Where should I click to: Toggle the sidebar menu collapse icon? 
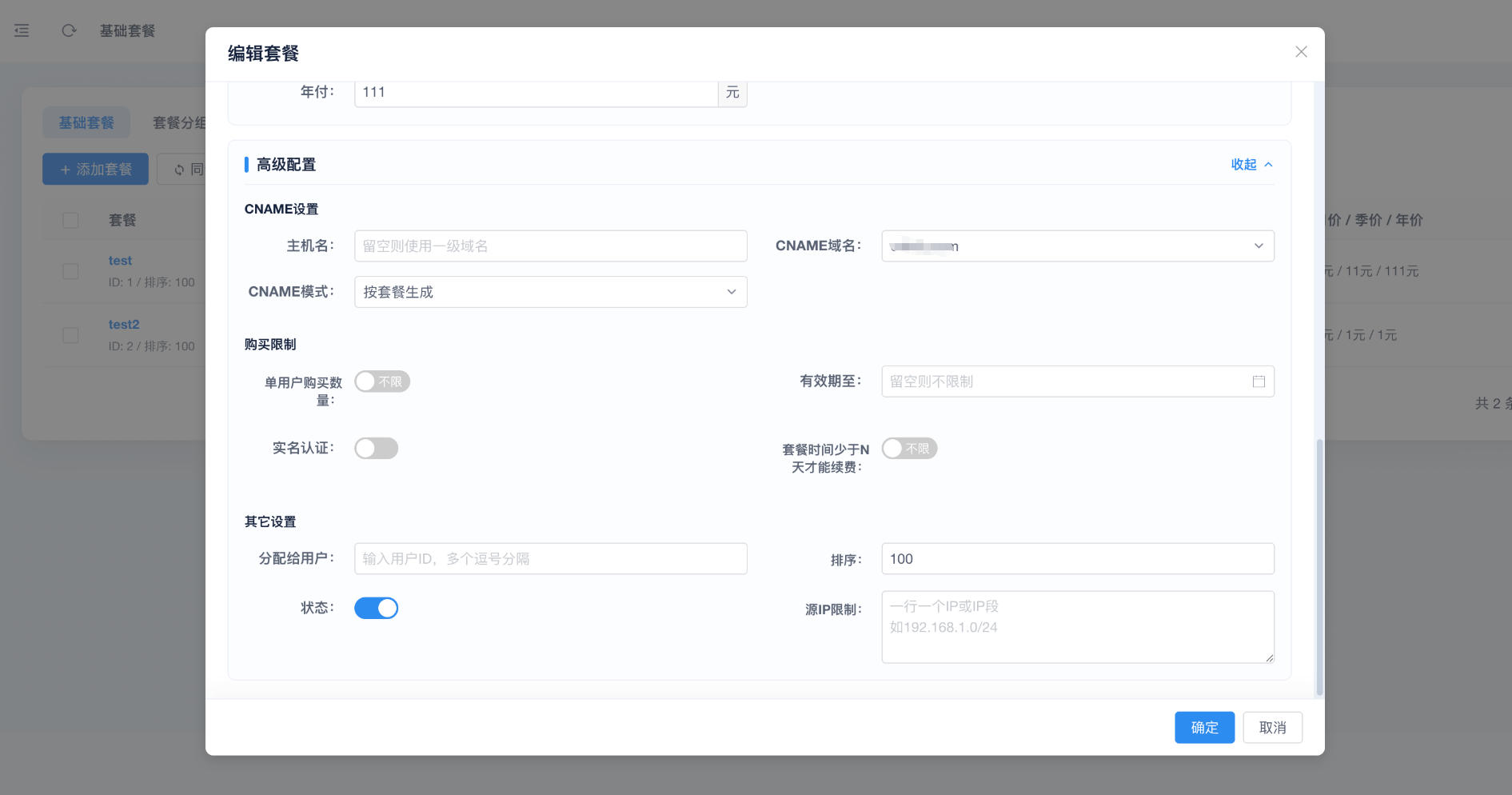point(22,30)
